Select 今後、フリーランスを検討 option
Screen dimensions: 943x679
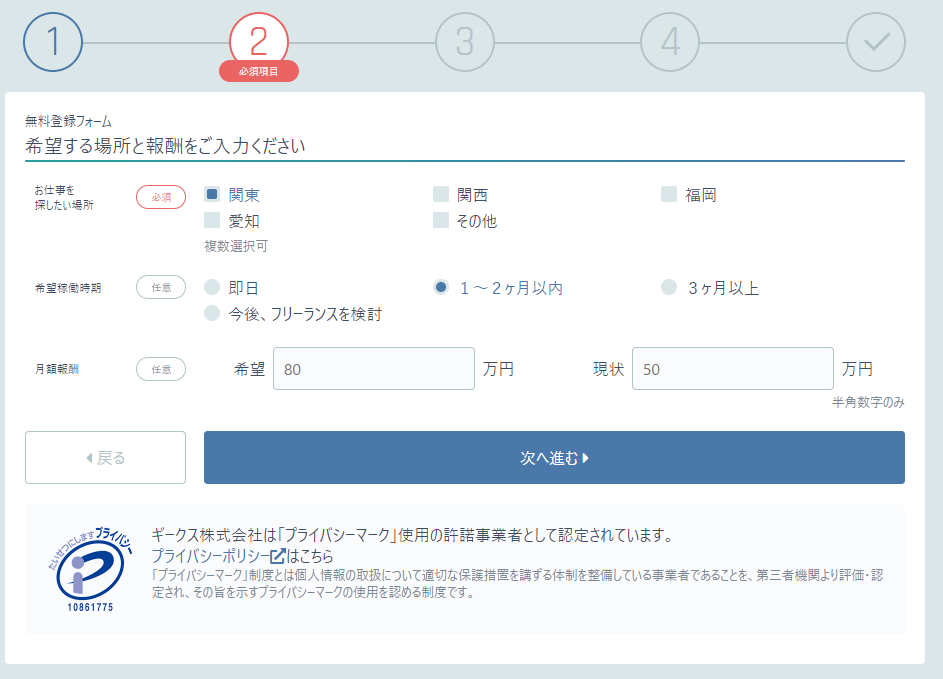210,311
